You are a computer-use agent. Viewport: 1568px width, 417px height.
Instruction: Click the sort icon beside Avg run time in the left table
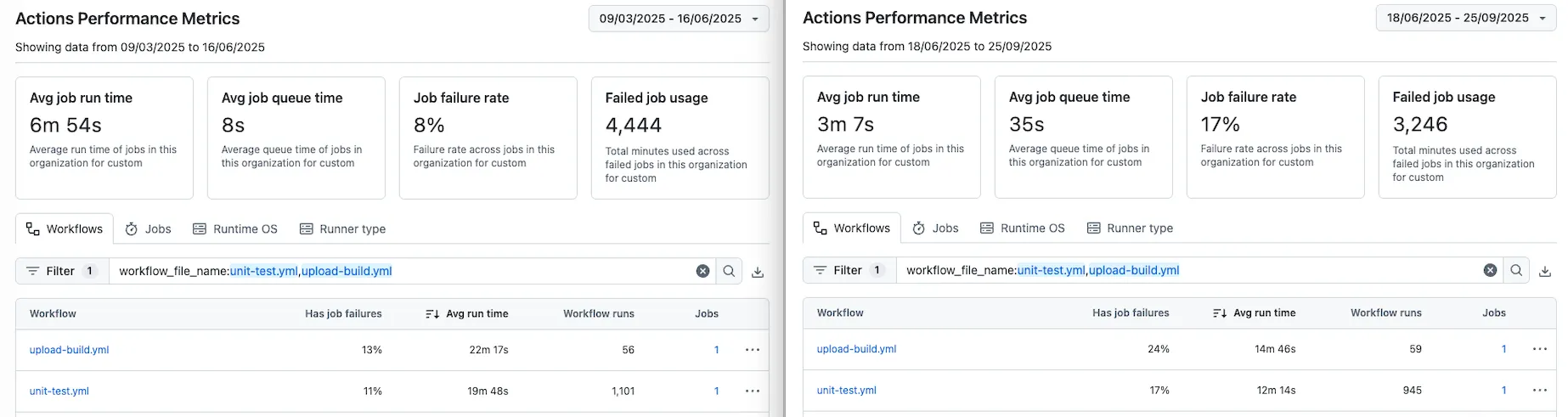click(x=432, y=314)
